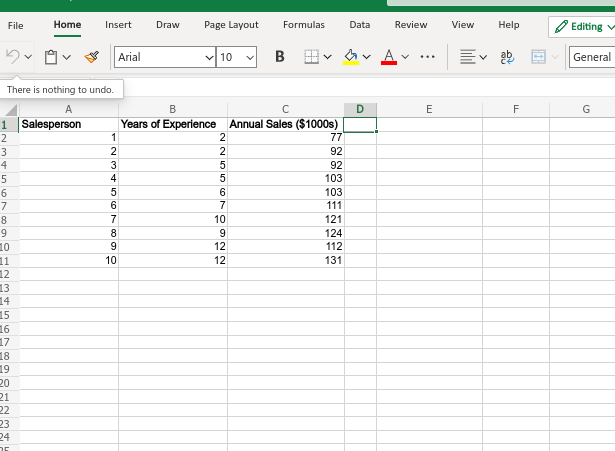Apply yellow fill color bucket
The width and height of the screenshot is (615, 451).
coord(351,57)
